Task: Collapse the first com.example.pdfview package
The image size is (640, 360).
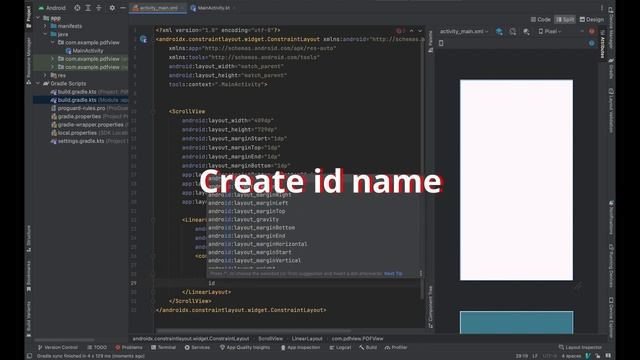Action: point(53,42)
